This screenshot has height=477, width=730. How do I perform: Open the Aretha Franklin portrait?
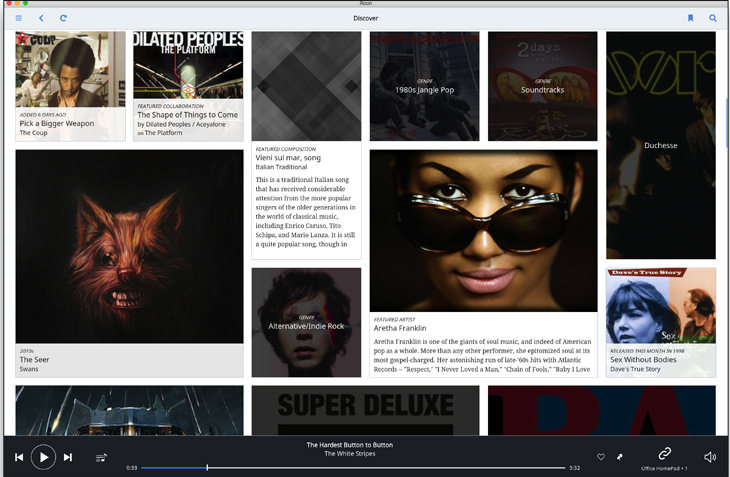pyautogui.click(x=483, y=231)
